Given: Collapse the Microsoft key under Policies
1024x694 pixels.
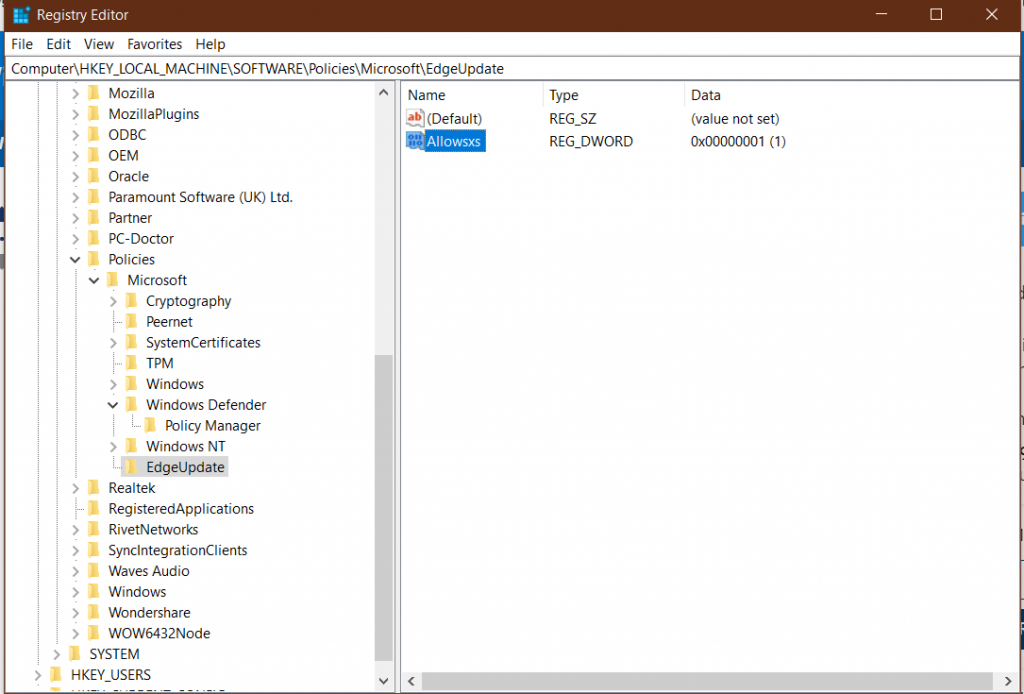Looking at the screenshot, I should 94,281.
